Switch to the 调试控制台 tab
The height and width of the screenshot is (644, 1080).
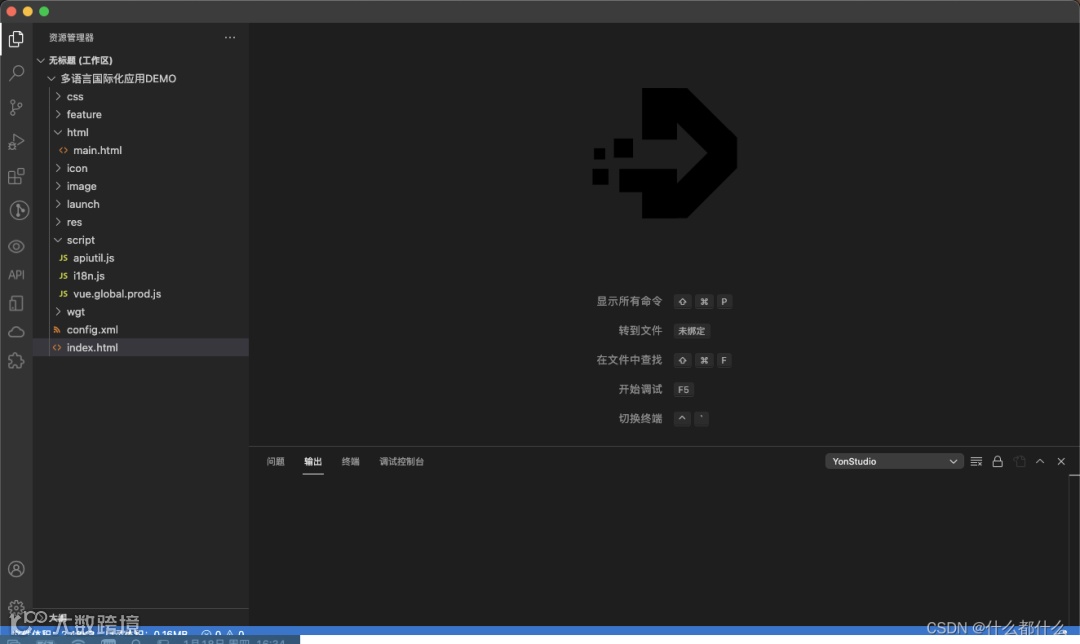(x=402, y=461)
